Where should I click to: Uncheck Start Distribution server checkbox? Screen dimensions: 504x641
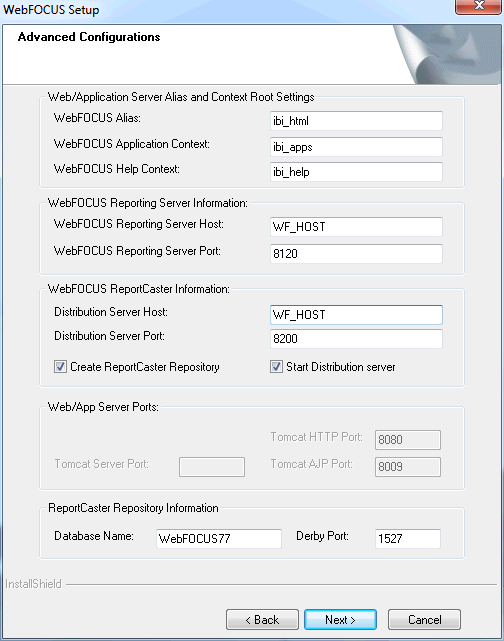(x=276, y=367)
